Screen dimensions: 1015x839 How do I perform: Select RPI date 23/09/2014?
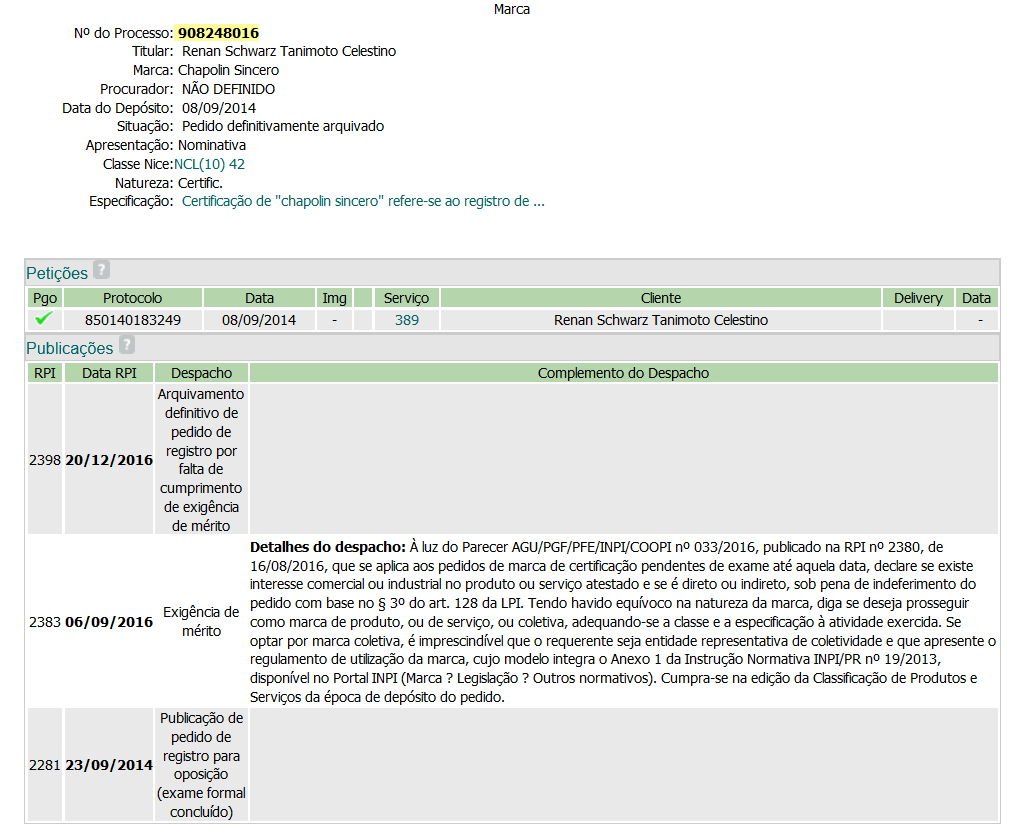(109, 765)
